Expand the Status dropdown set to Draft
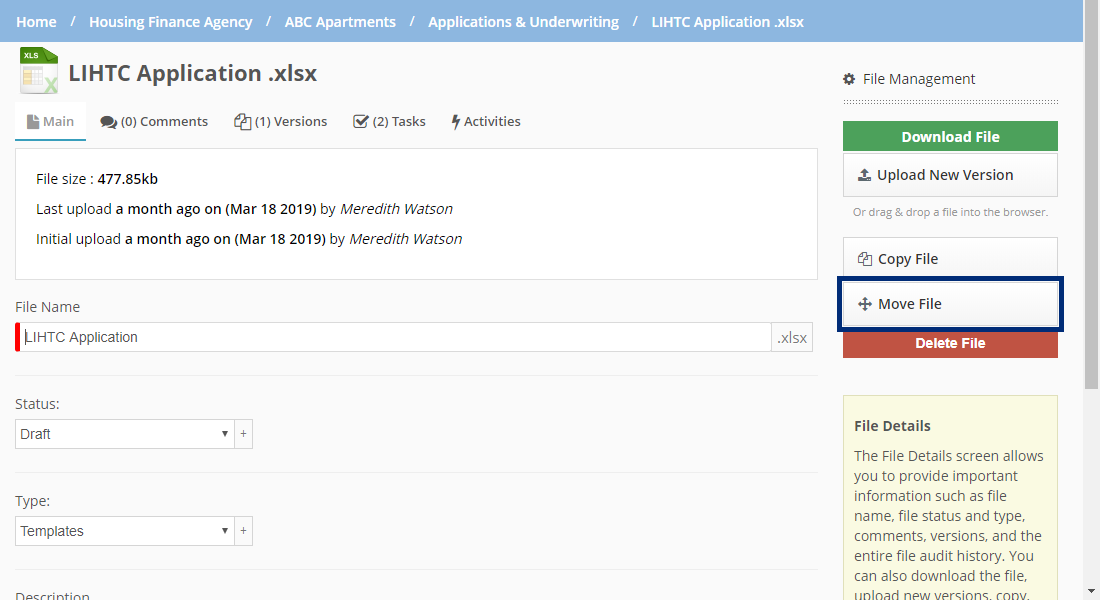Image resolution: width=1100 pixels, height=600 pixels. pos(125,434)
